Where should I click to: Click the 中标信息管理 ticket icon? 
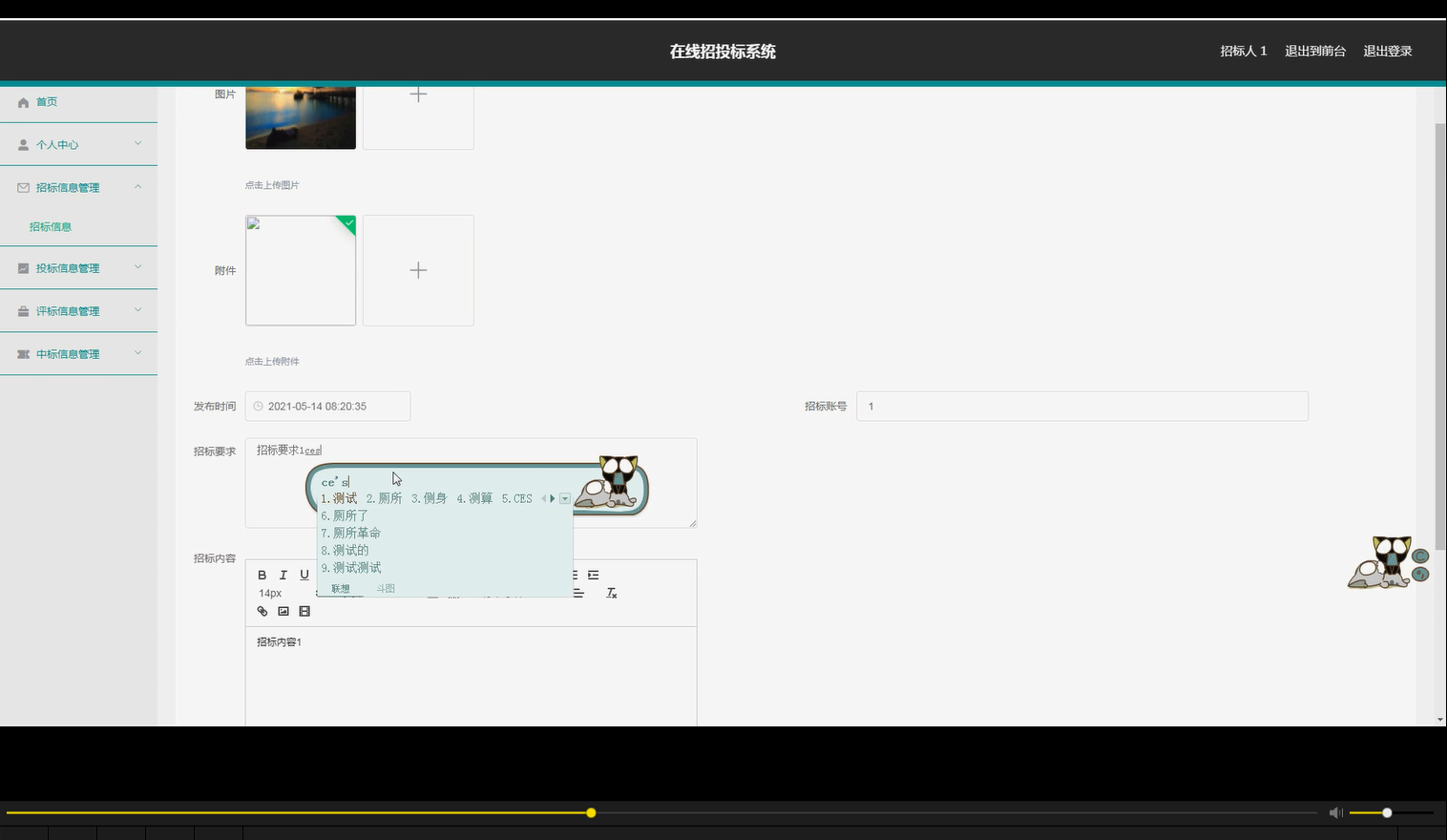(x=24, y=354)
